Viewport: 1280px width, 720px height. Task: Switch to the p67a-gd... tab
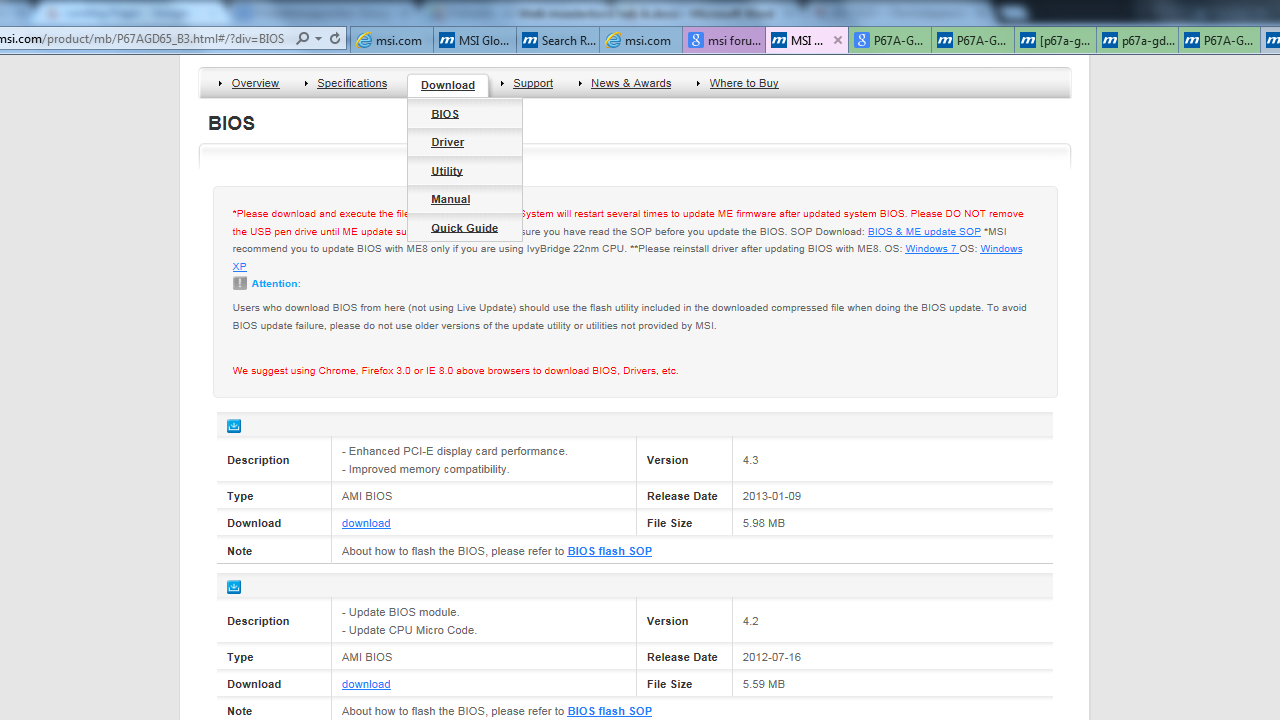[x=1140, y=40]
